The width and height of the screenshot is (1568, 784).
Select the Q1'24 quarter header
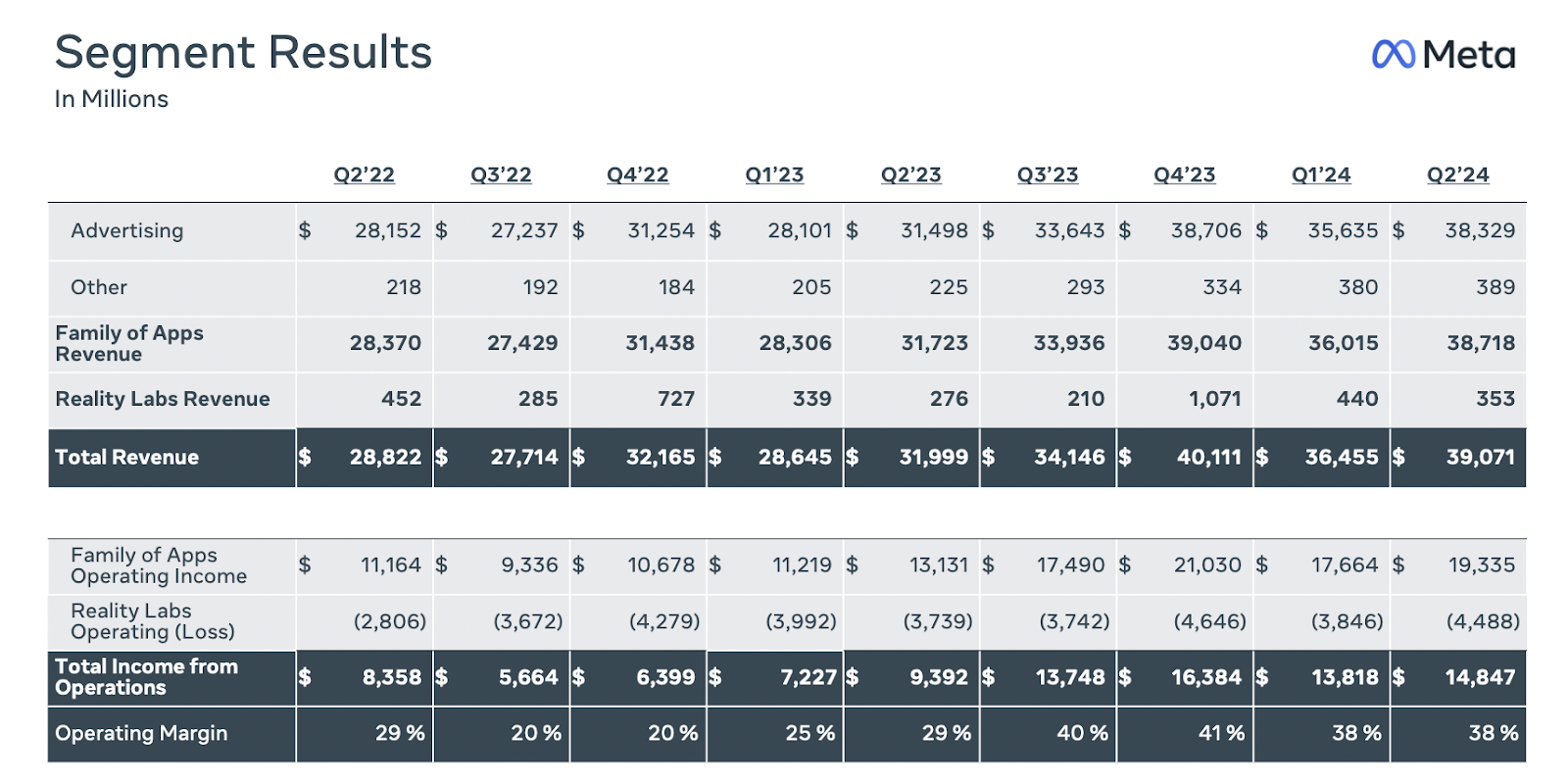[x=1321, y=175]
